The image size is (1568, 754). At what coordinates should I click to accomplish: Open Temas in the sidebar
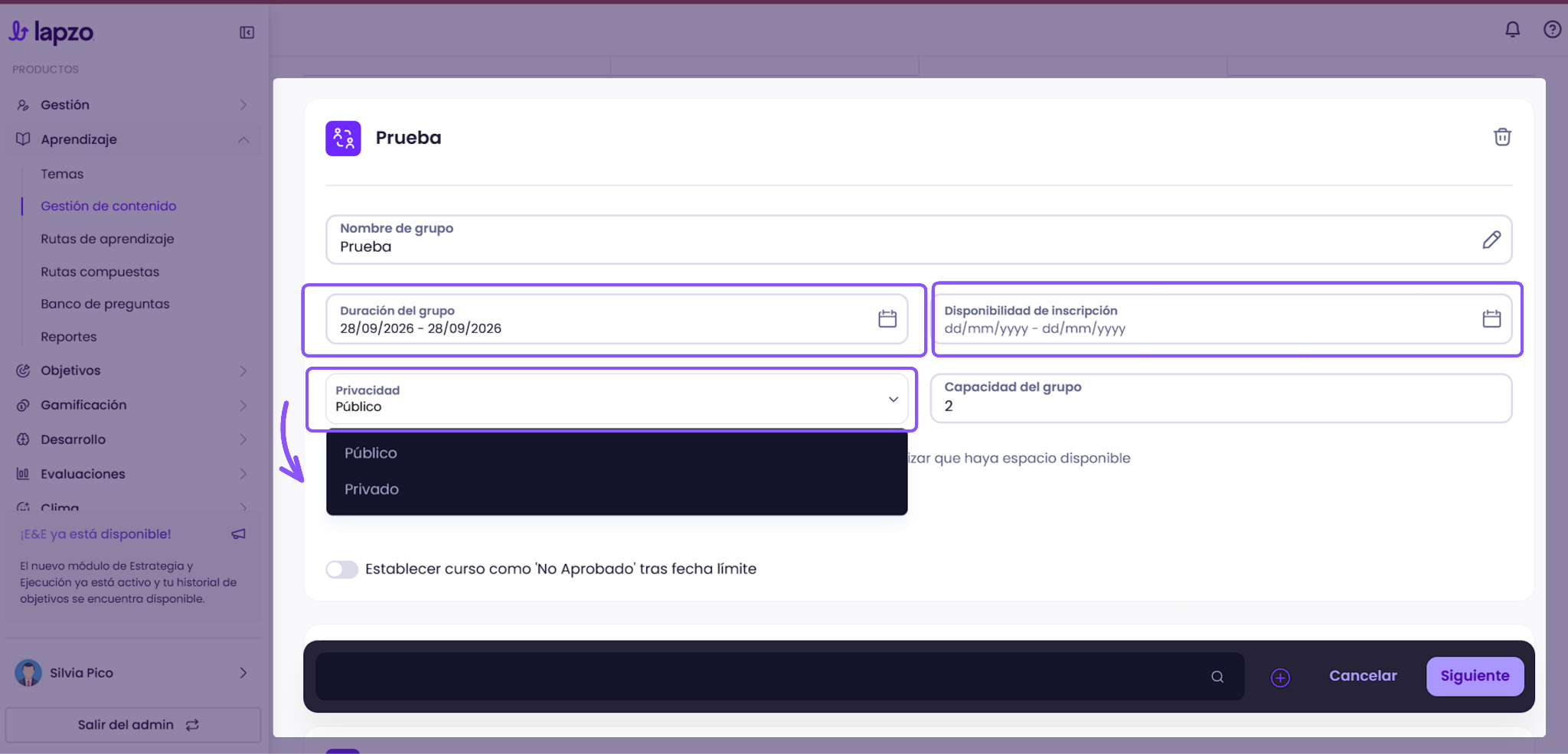(x=62, y=174)
